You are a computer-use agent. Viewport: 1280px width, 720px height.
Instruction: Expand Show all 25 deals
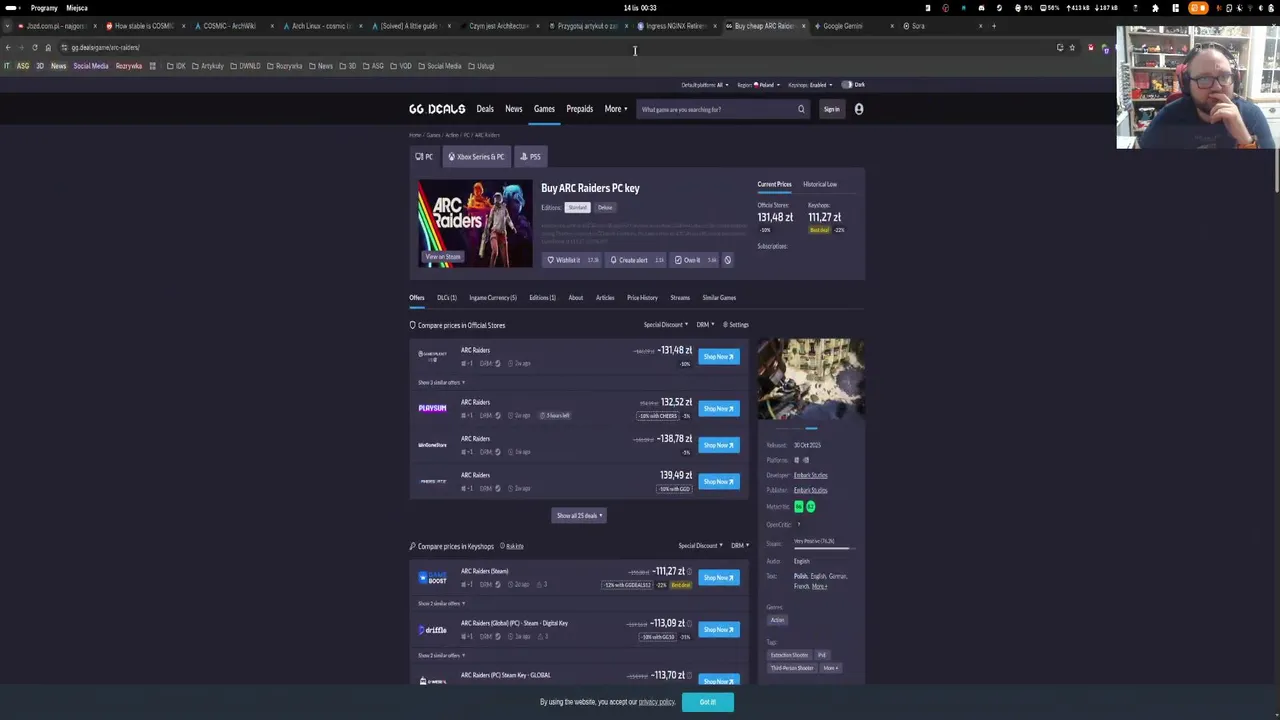[579, 516]
